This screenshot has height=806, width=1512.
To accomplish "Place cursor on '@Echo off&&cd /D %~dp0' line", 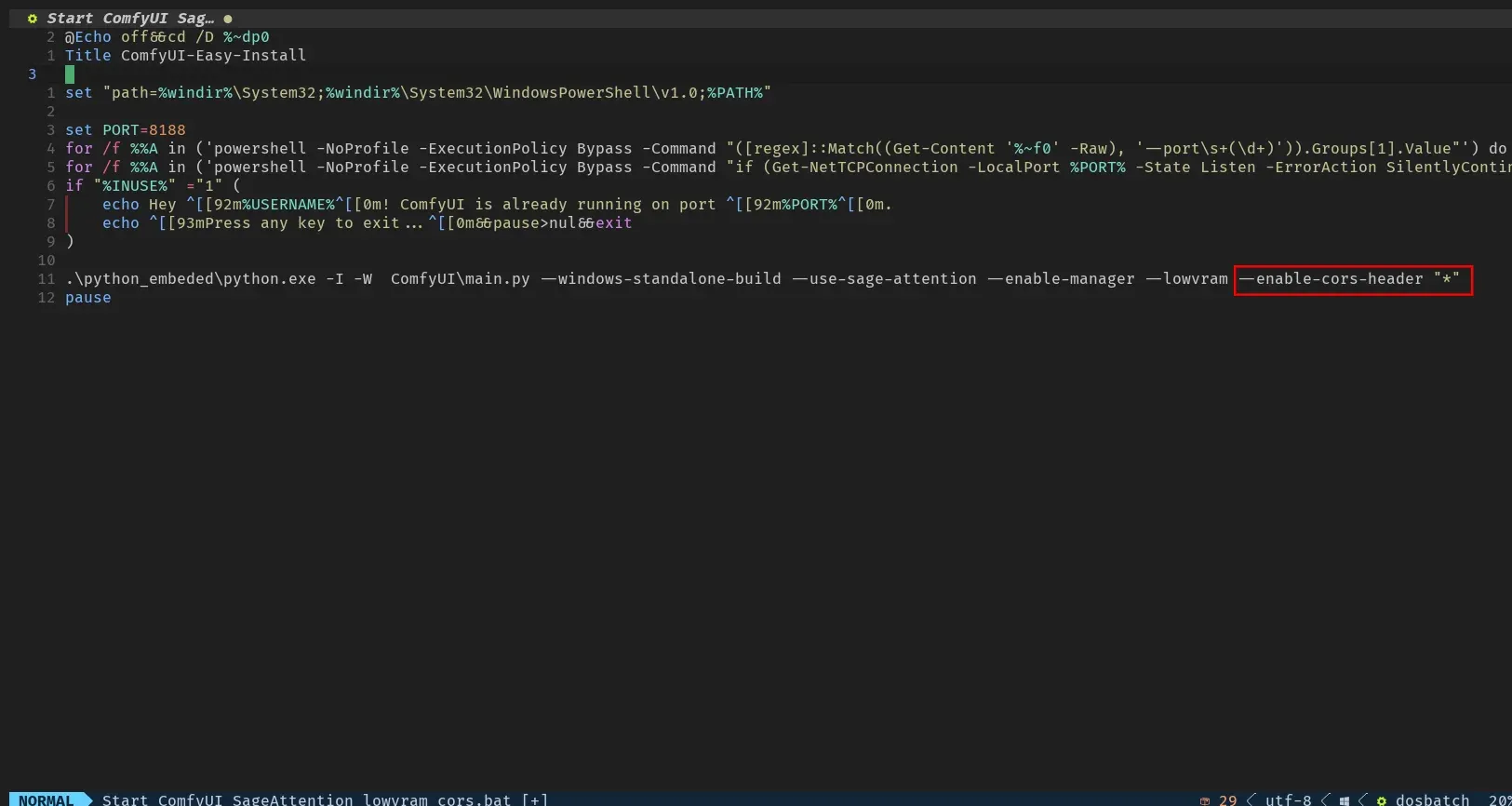I will point(167,37).
